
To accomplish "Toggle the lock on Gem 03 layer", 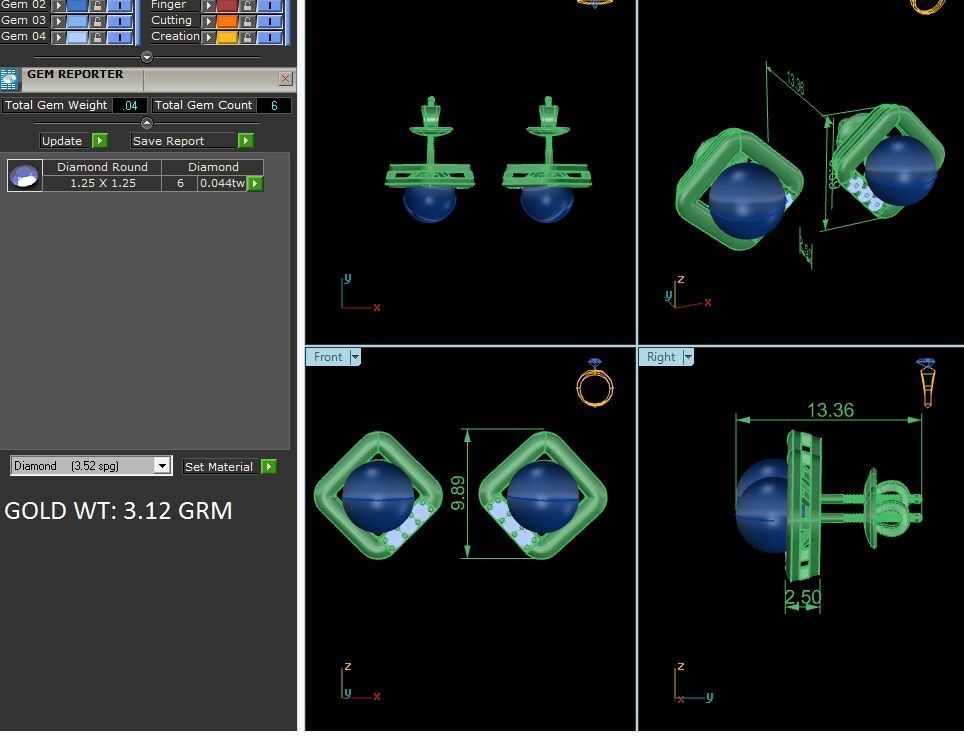I will click(x=97, y=21).
